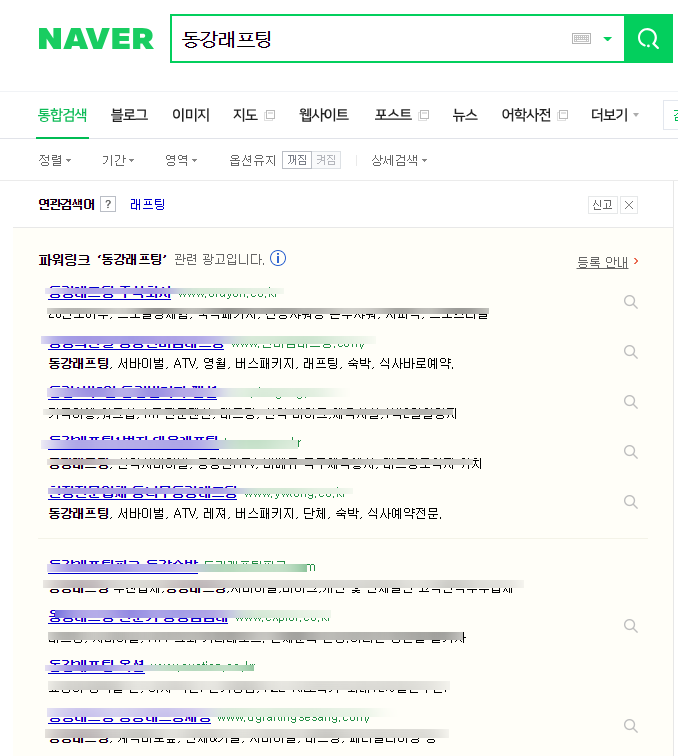
Task: Click the magnifier icon for the first ad
Action: 631,302
